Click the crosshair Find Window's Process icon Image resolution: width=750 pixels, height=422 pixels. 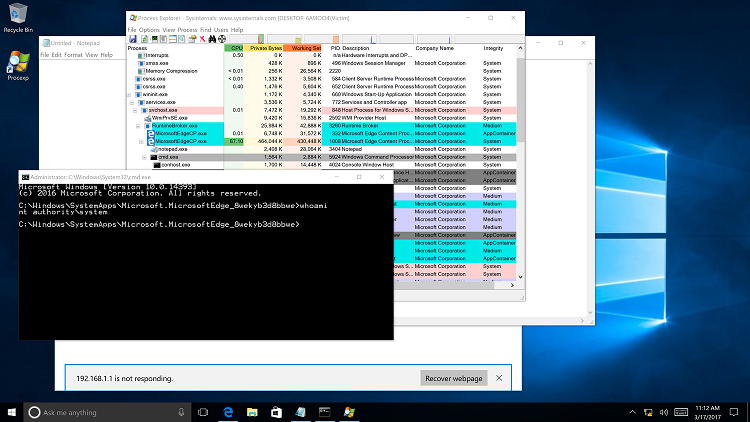222,39
